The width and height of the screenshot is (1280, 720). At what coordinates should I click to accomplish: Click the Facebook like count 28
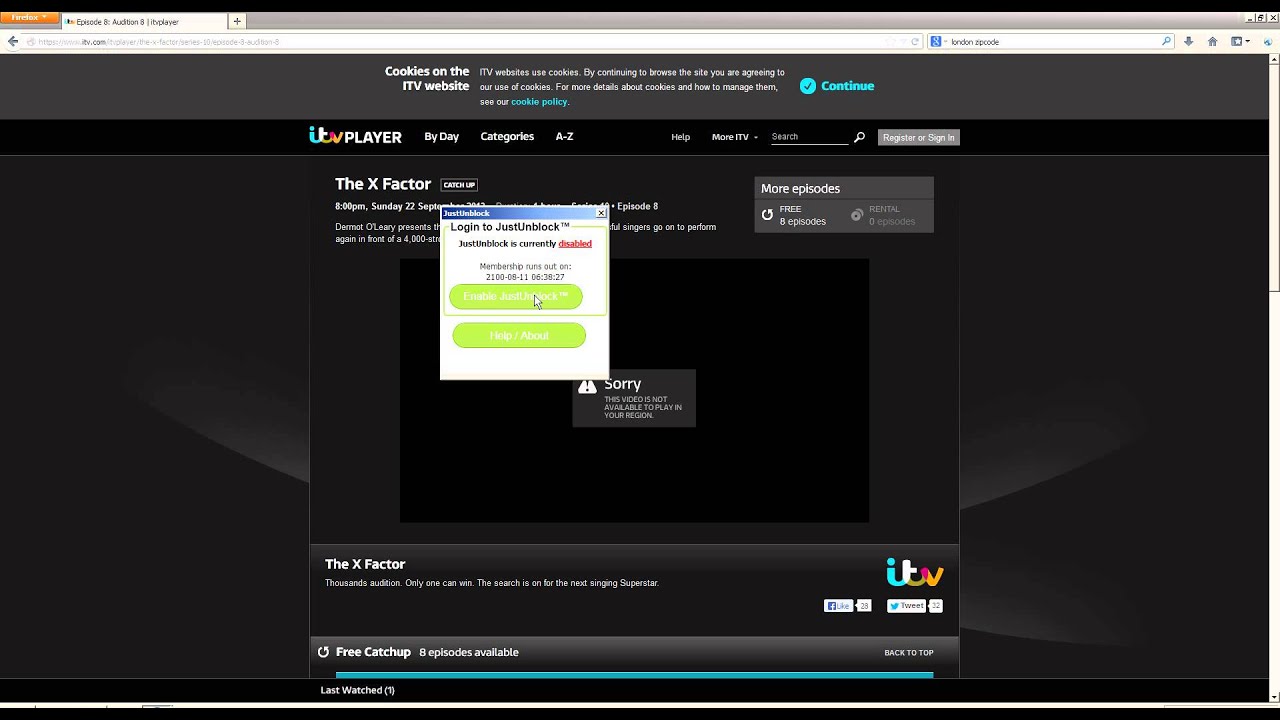click(864, 606)
